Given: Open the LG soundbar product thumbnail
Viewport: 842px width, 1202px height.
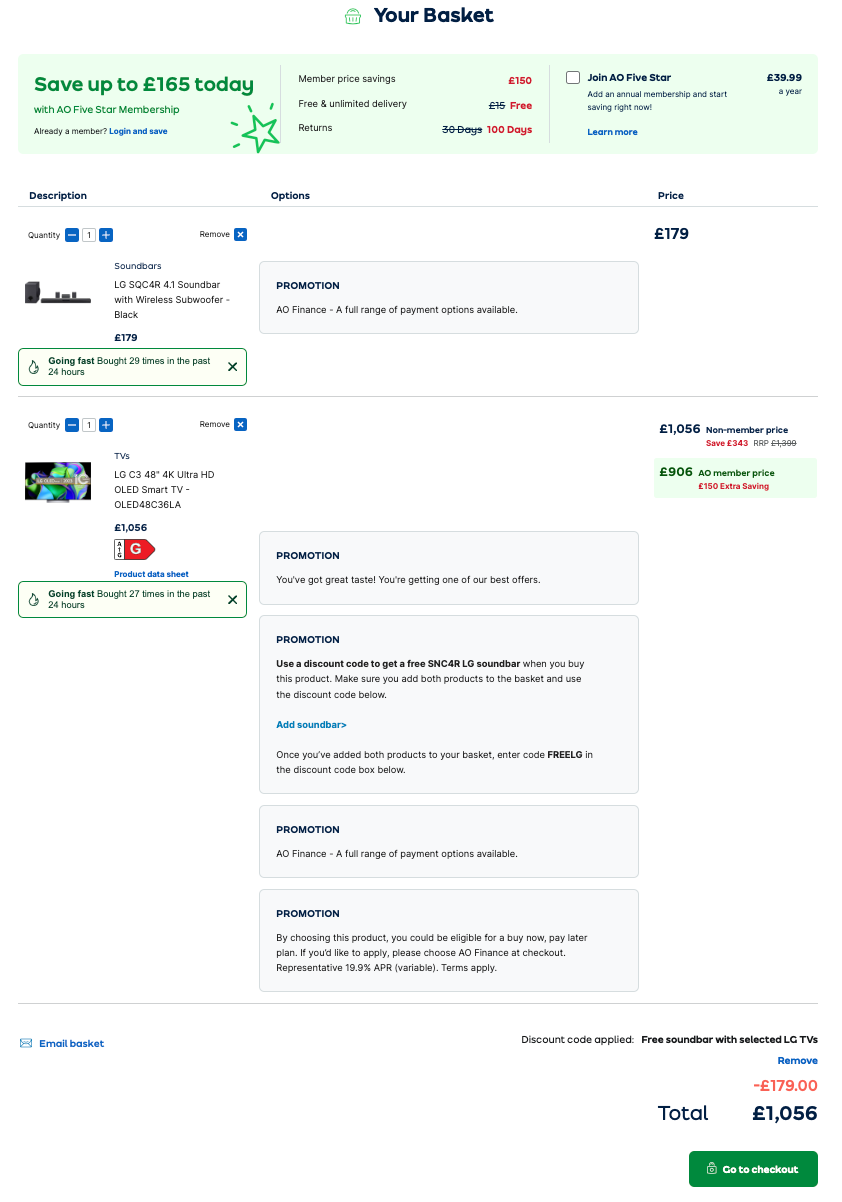Looking at the screenshot, I should (51, 292).
